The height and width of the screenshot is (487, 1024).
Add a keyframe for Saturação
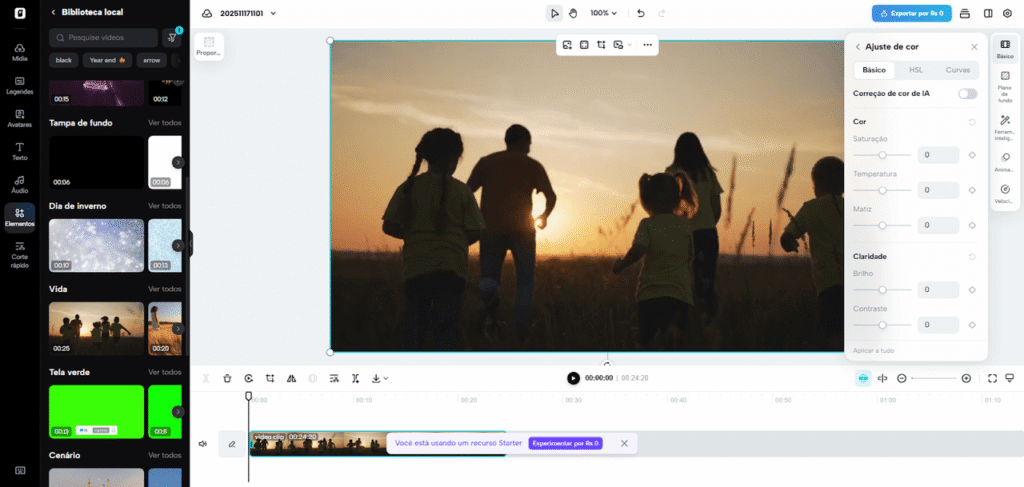click(972, 155)
